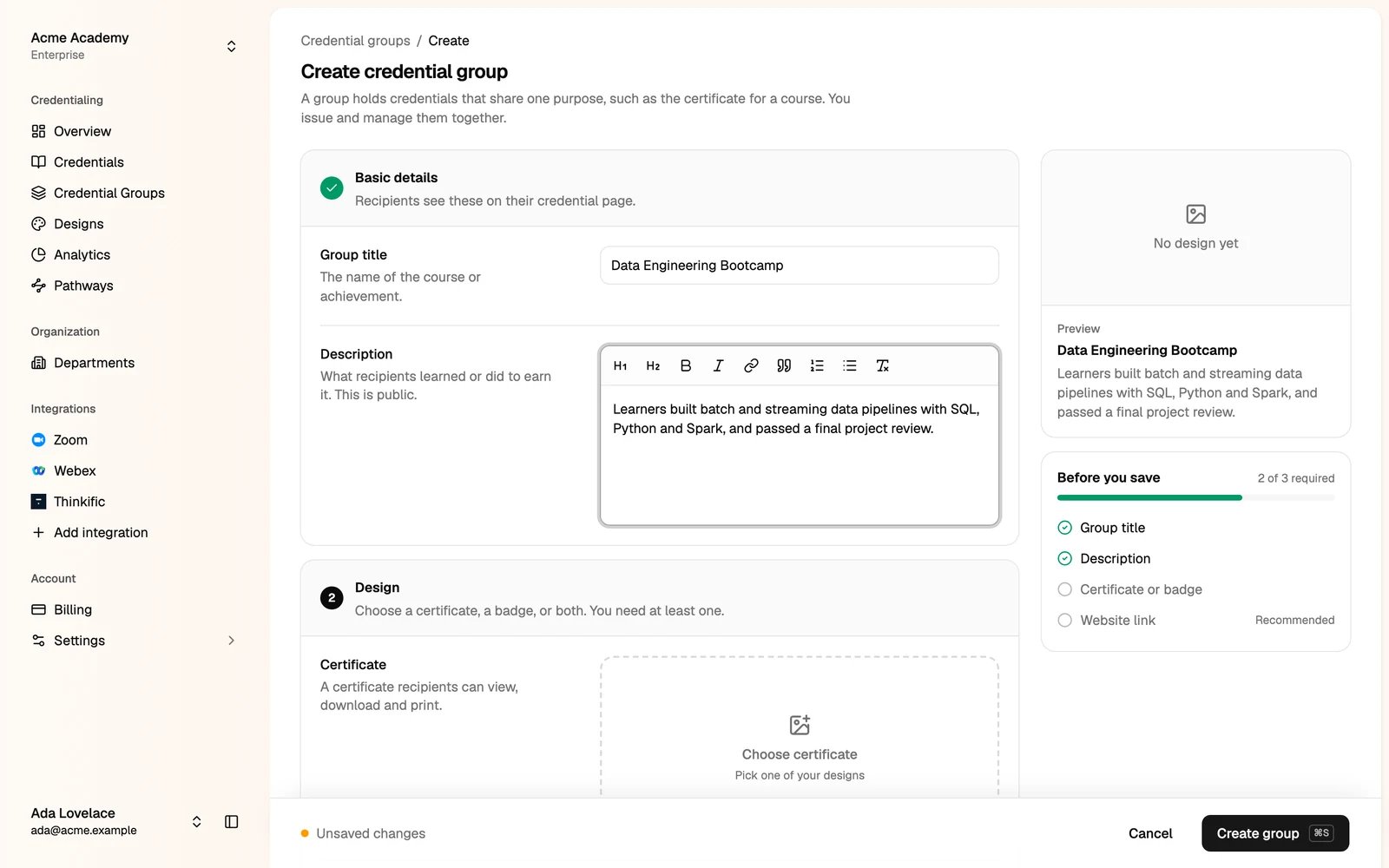Apply Heading 2 in description toolbar
1389x868 pixels.
pos(653,366)
